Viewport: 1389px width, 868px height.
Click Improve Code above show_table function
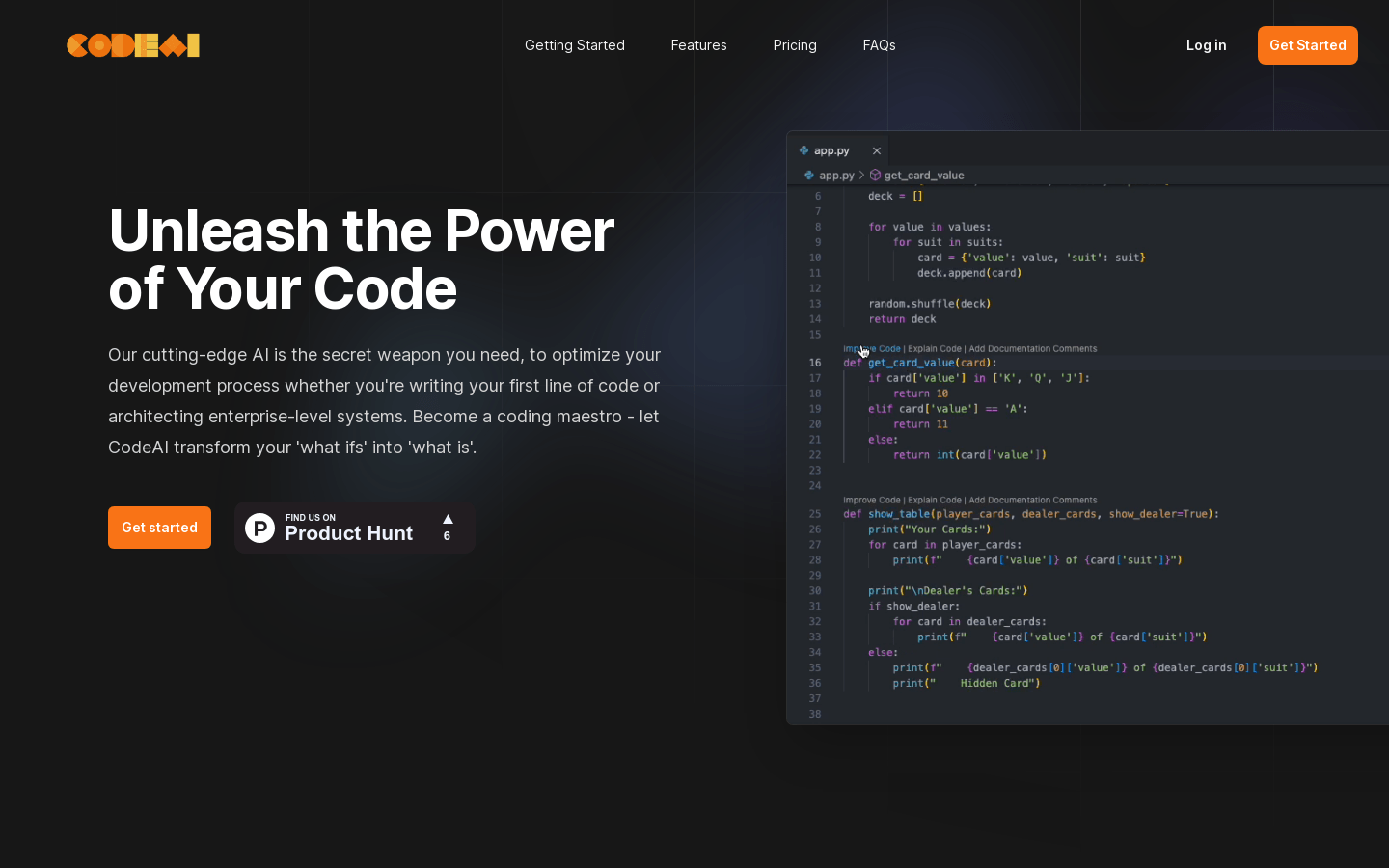pos(872,500)
